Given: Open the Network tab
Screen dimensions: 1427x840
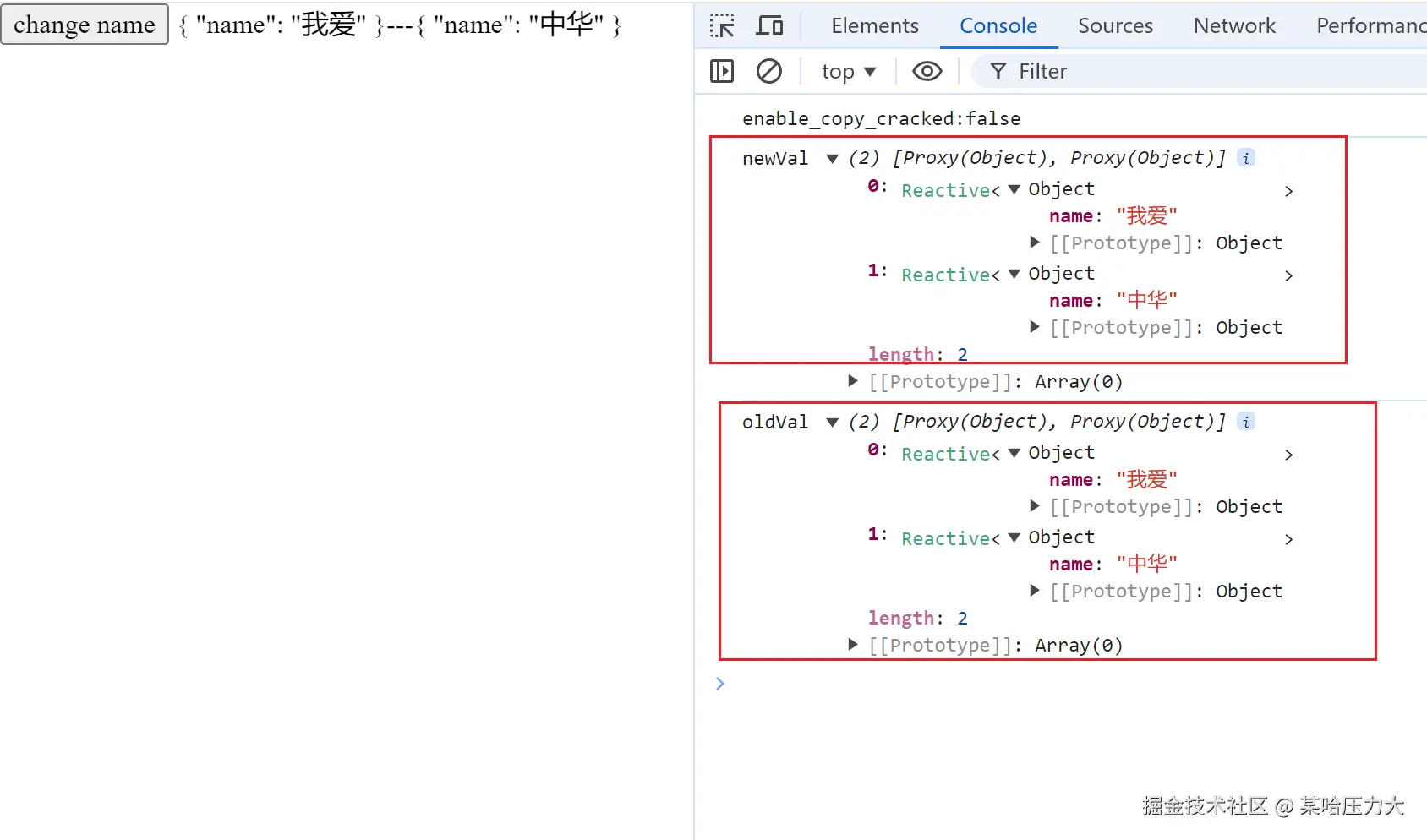Looking at the screenshot, I should (x=1234, y=26).
